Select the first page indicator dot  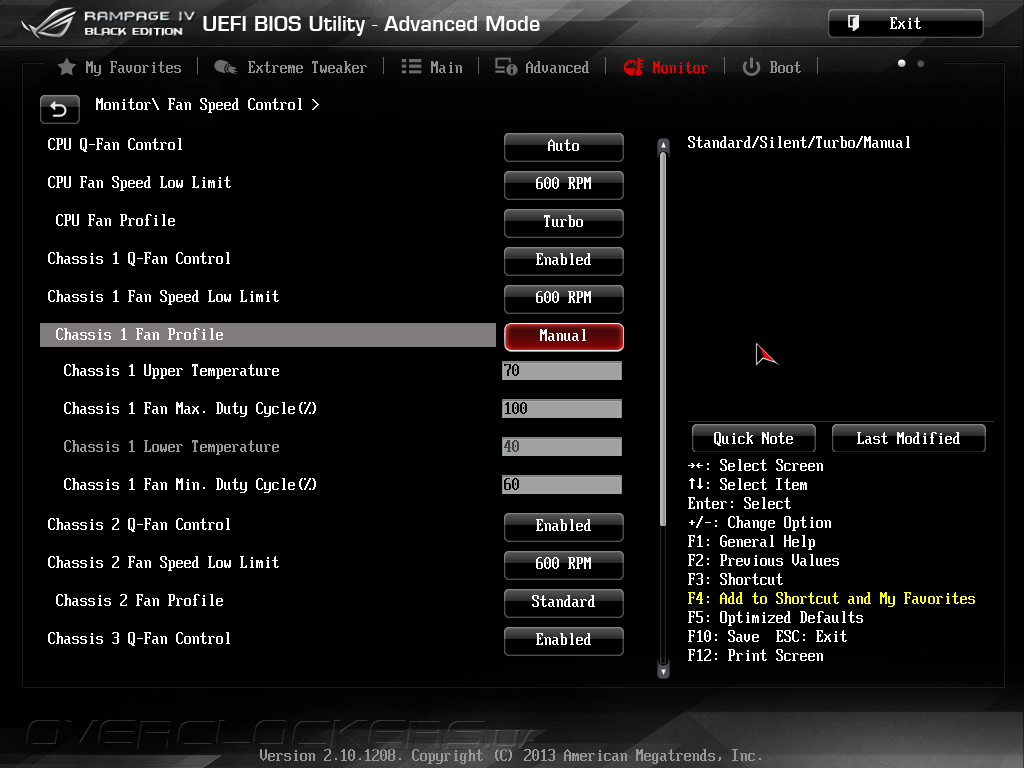tap(902, 63)
